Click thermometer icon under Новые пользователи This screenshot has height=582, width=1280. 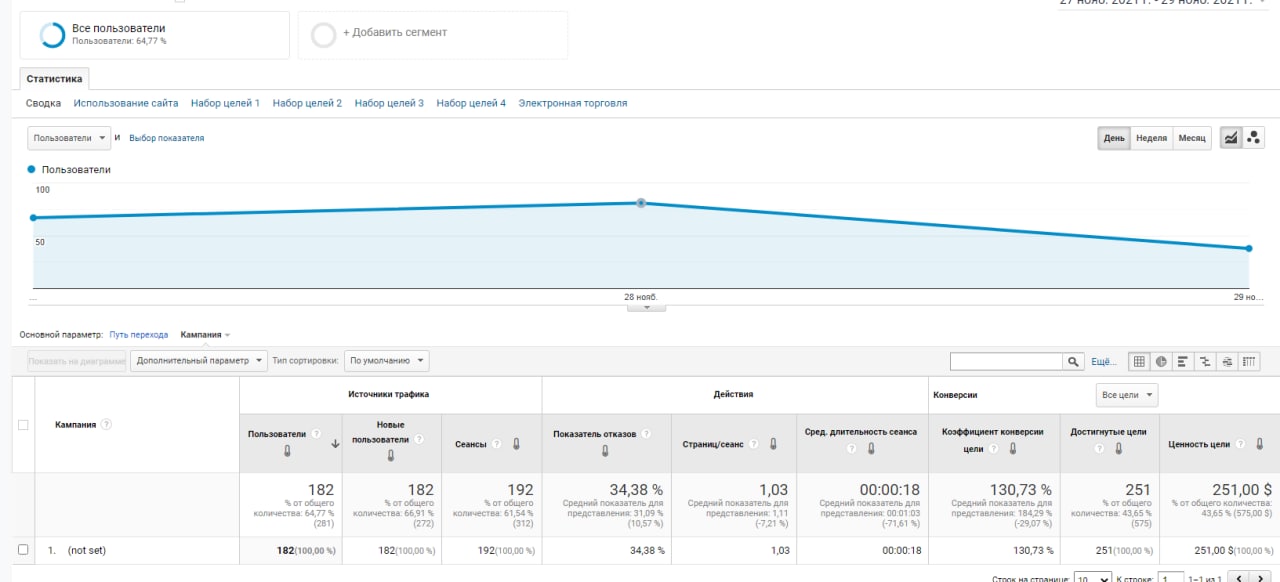(x=390, y=455)
